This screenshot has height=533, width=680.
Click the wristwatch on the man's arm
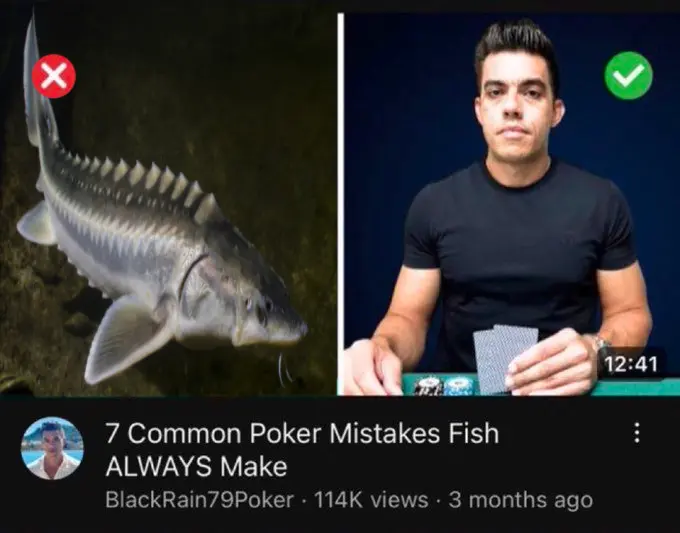tap(601, 345)
